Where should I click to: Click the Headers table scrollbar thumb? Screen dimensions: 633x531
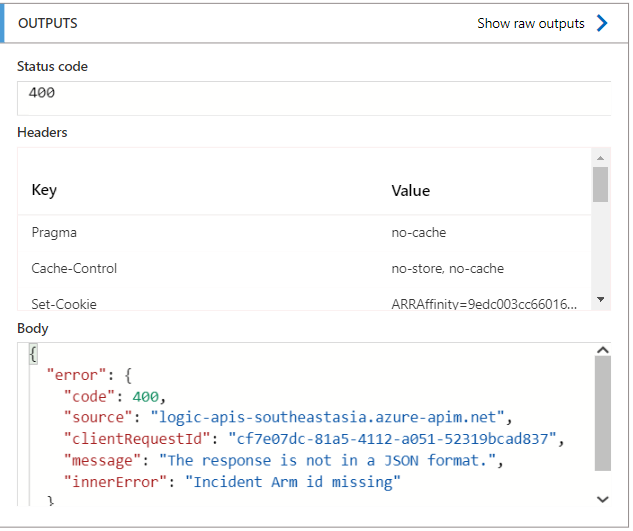(600, 184)
